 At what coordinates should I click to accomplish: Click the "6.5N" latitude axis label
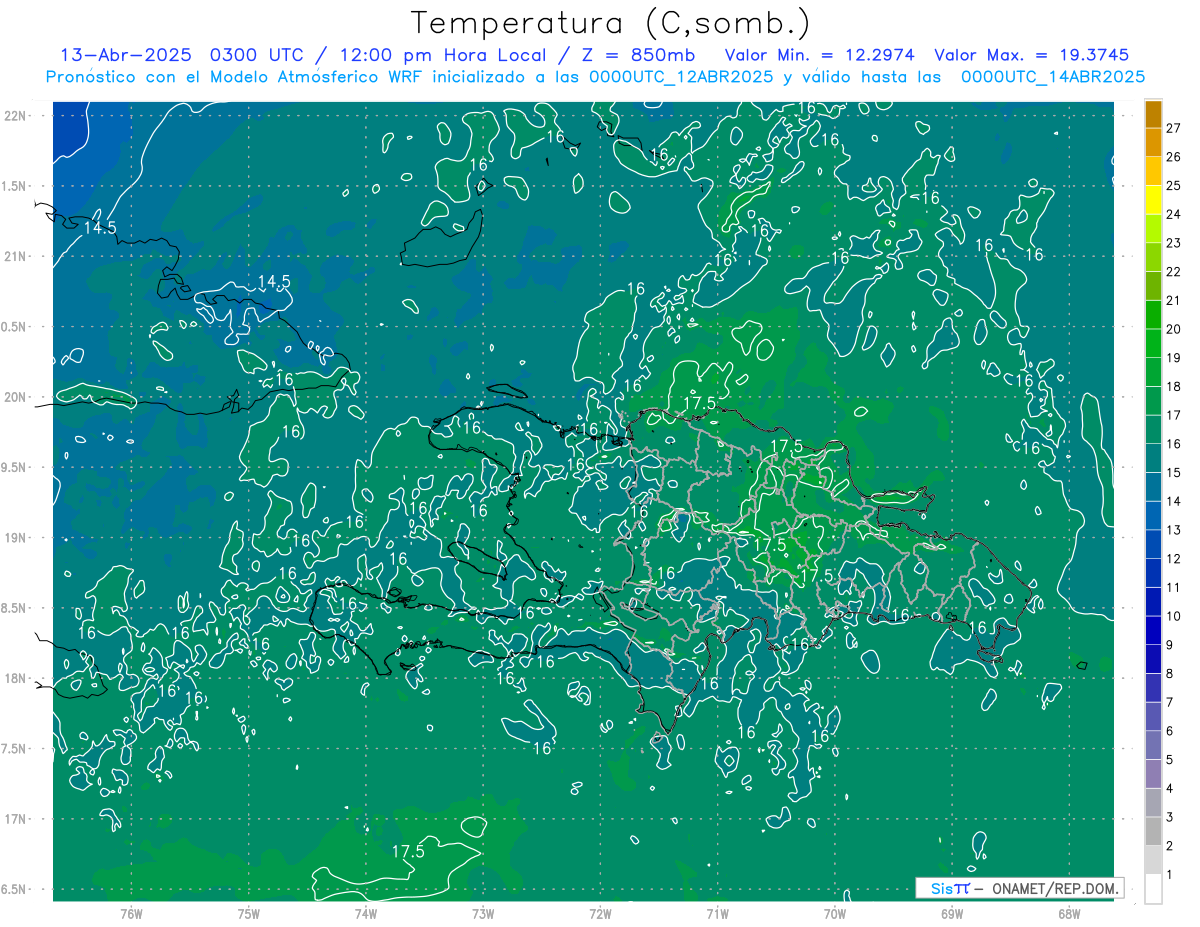[x=15, y=889]
